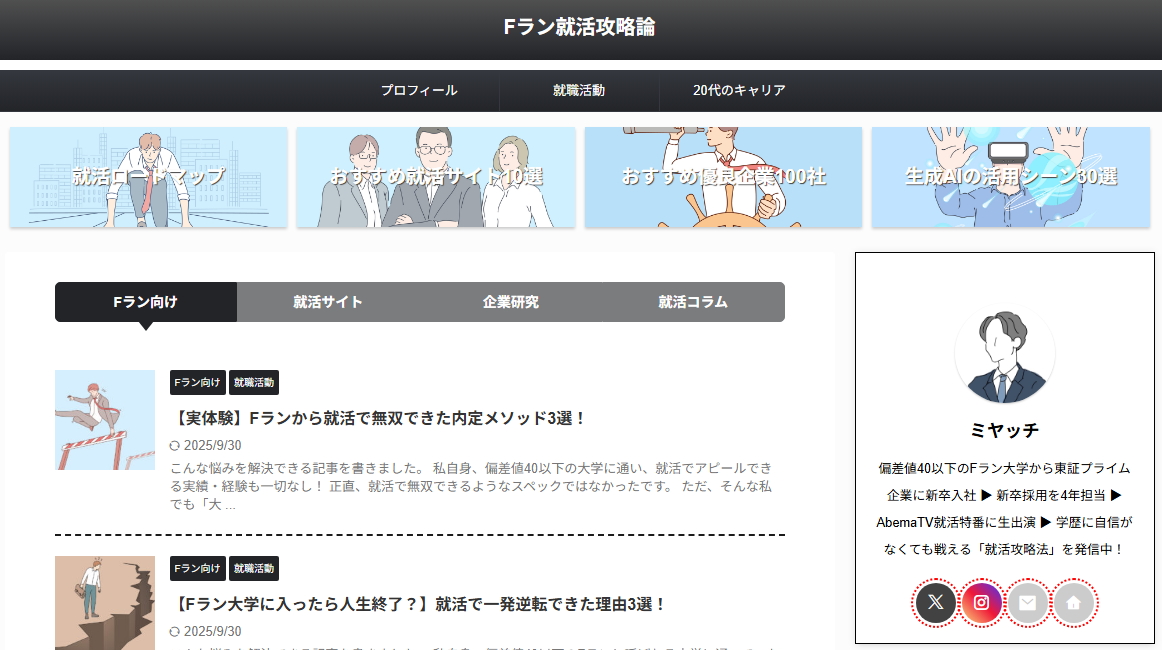Open the 生成AIの活用シーン30選 banner

tap(1011, 177)
